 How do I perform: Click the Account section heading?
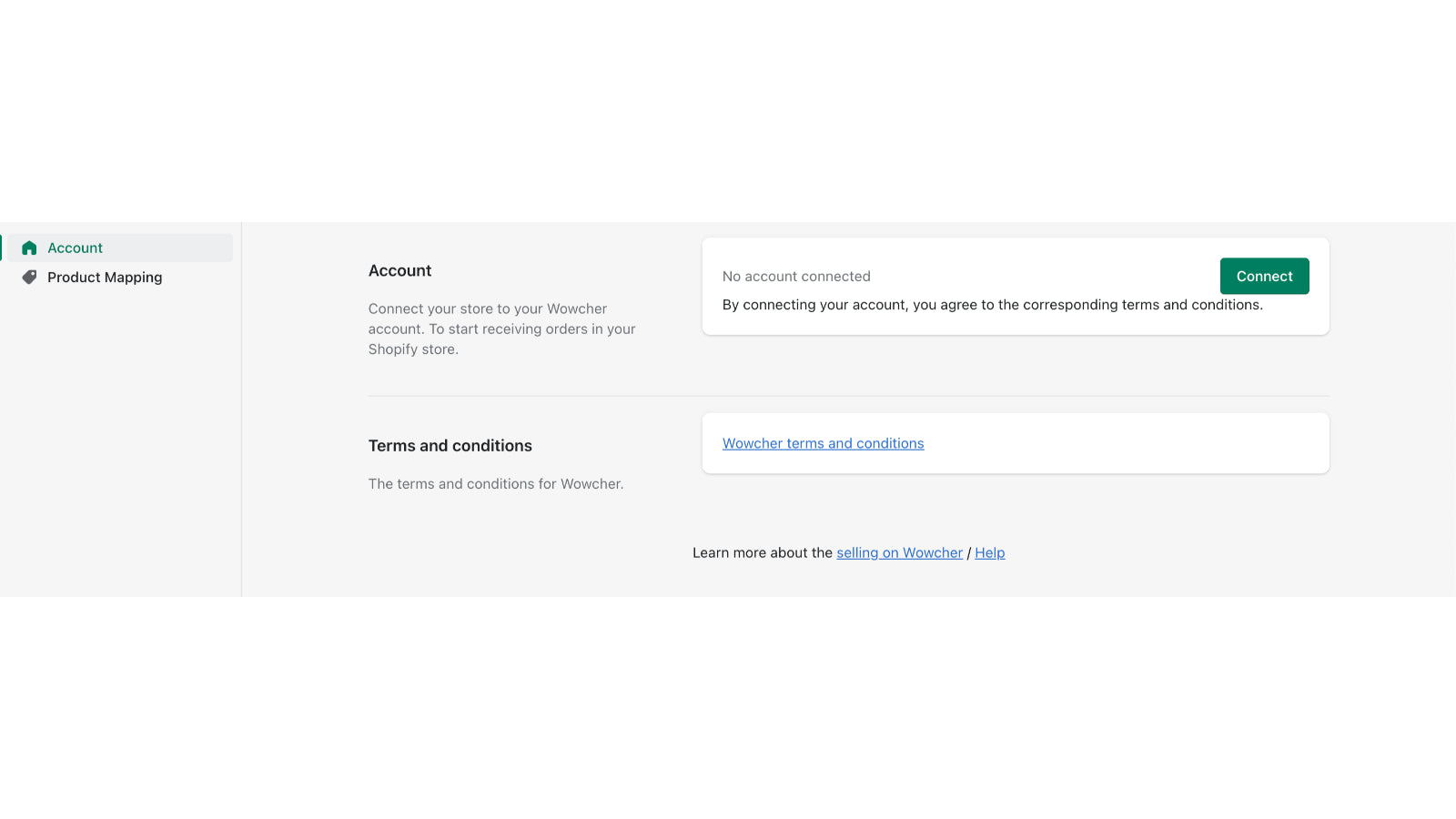[x=400, y=270]
